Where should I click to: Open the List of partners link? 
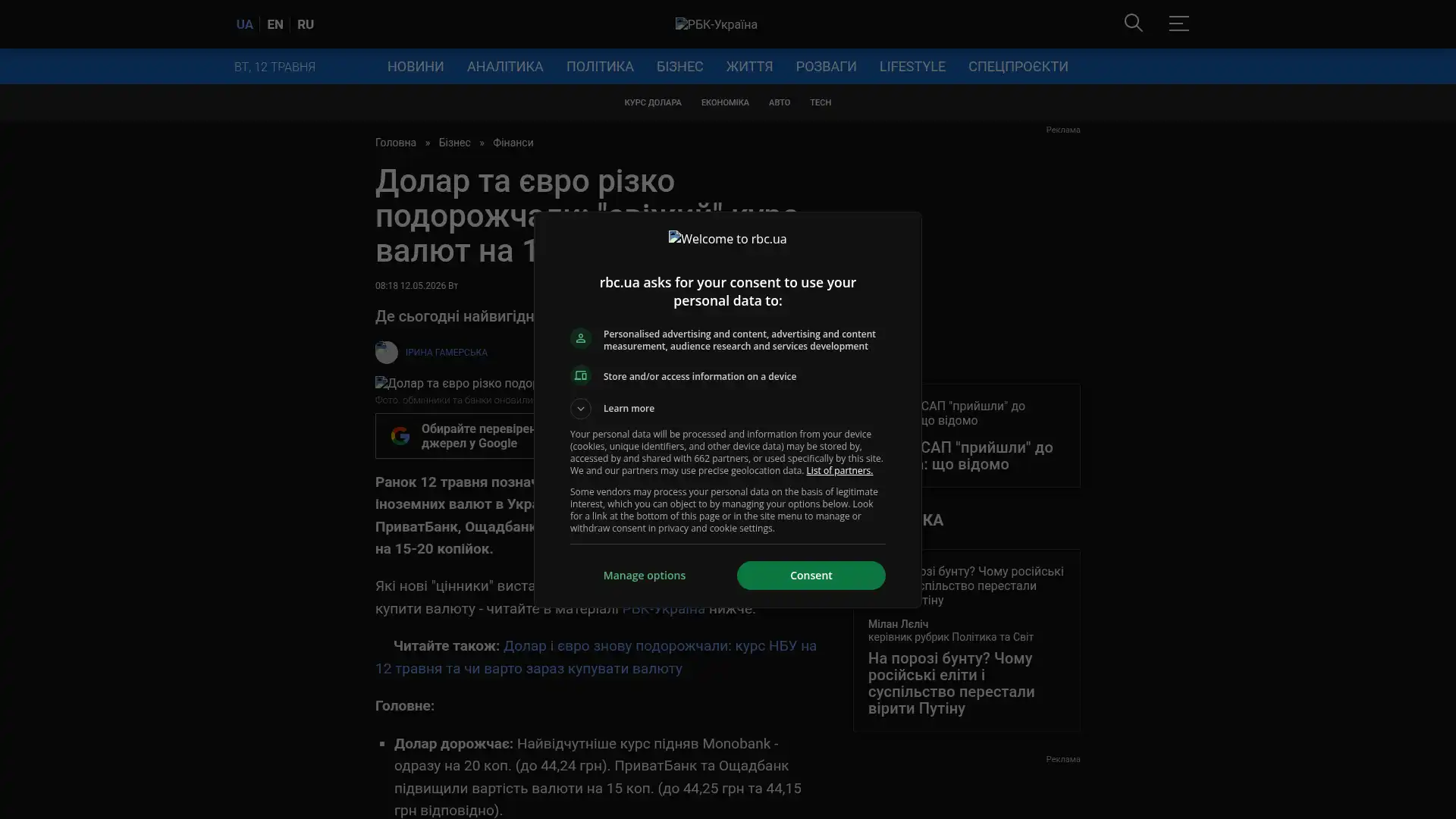click(x=839, y=471)
